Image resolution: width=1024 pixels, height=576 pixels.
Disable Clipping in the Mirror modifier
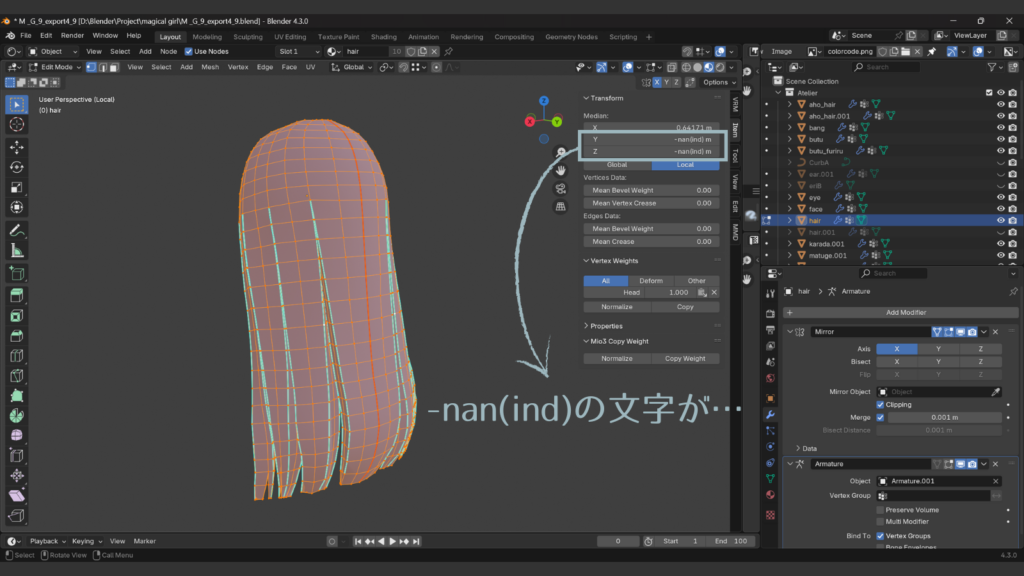coord(880,405)
